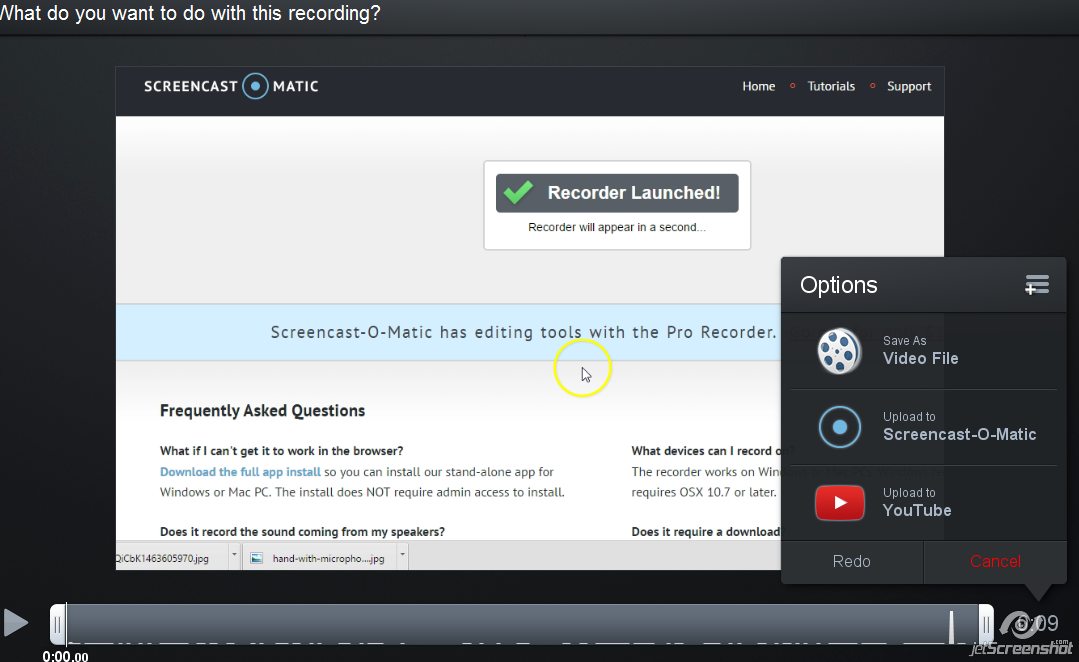Choose Upload to Screencast-O-Matic

923,427
